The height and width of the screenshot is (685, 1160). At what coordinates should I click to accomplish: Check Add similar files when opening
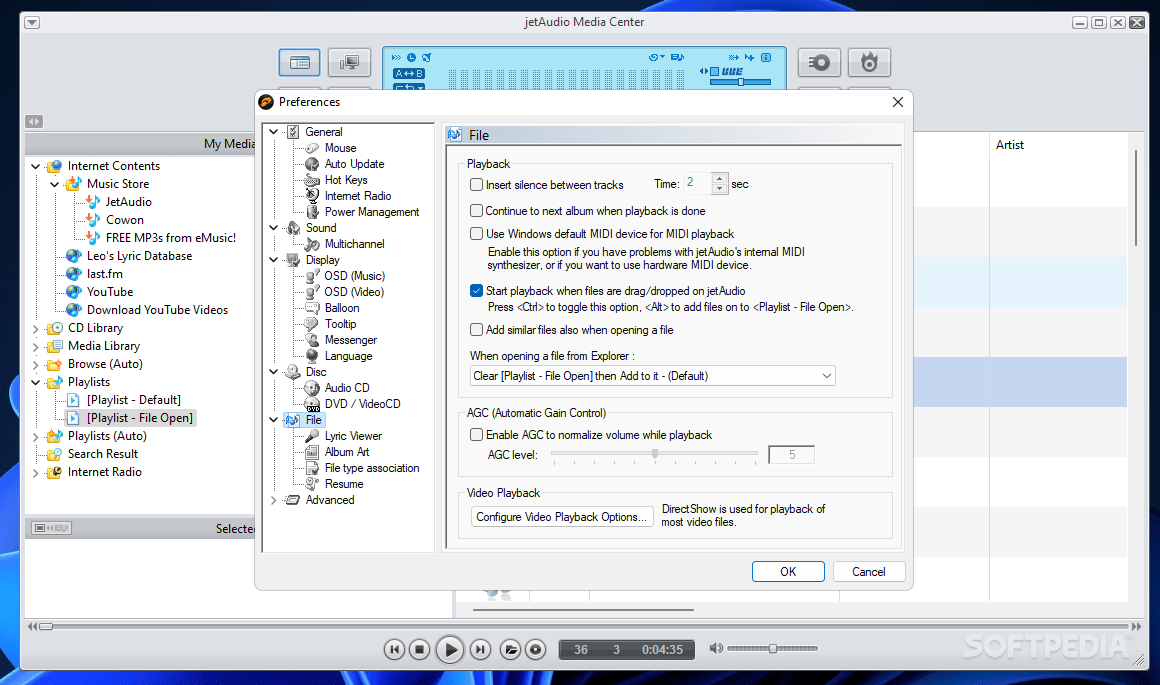(x=476, y=330)
